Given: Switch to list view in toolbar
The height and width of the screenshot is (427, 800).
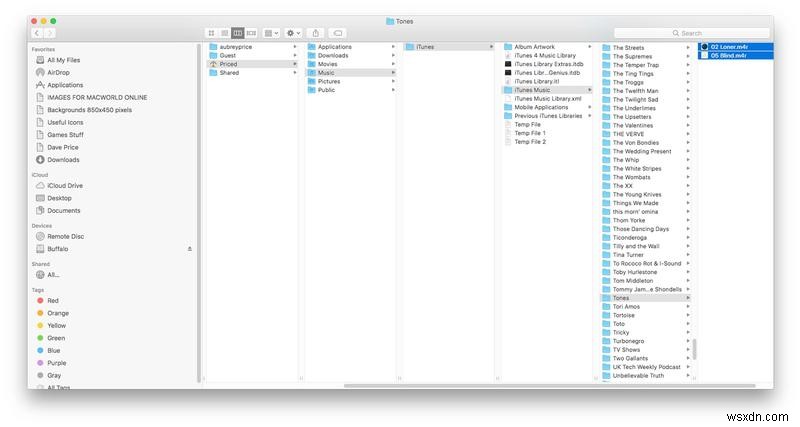Looking at the screenshot, I should pos(224,33).
